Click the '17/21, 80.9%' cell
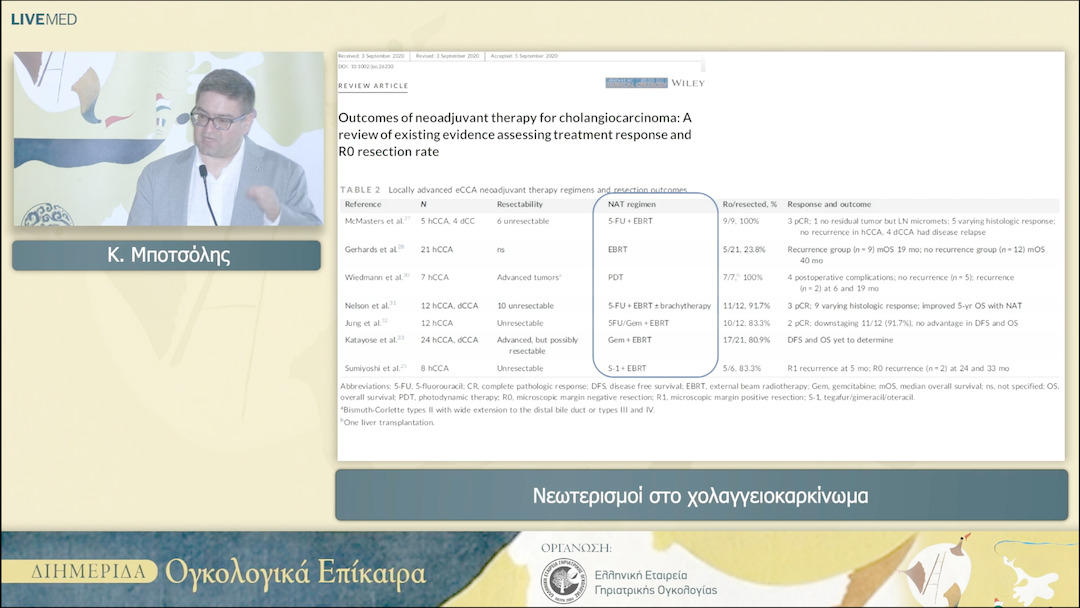1080x608 pixels. (x=746, y=340)
